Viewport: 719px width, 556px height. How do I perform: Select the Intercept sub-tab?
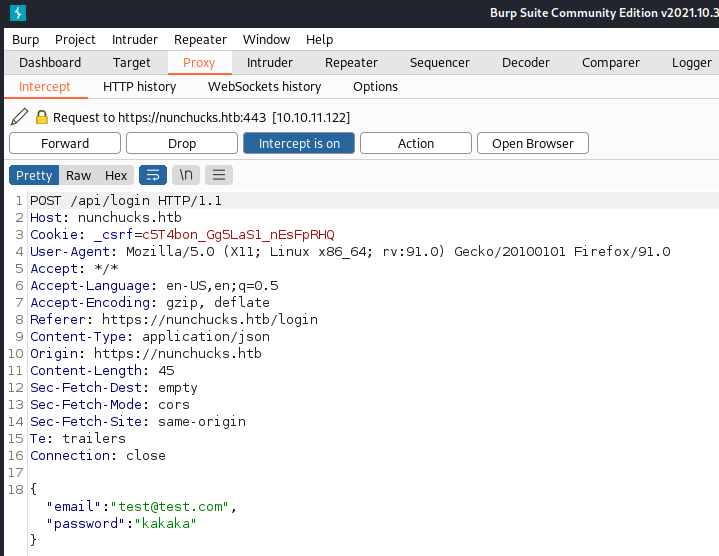pyautogui.click(x=44, y=87)
